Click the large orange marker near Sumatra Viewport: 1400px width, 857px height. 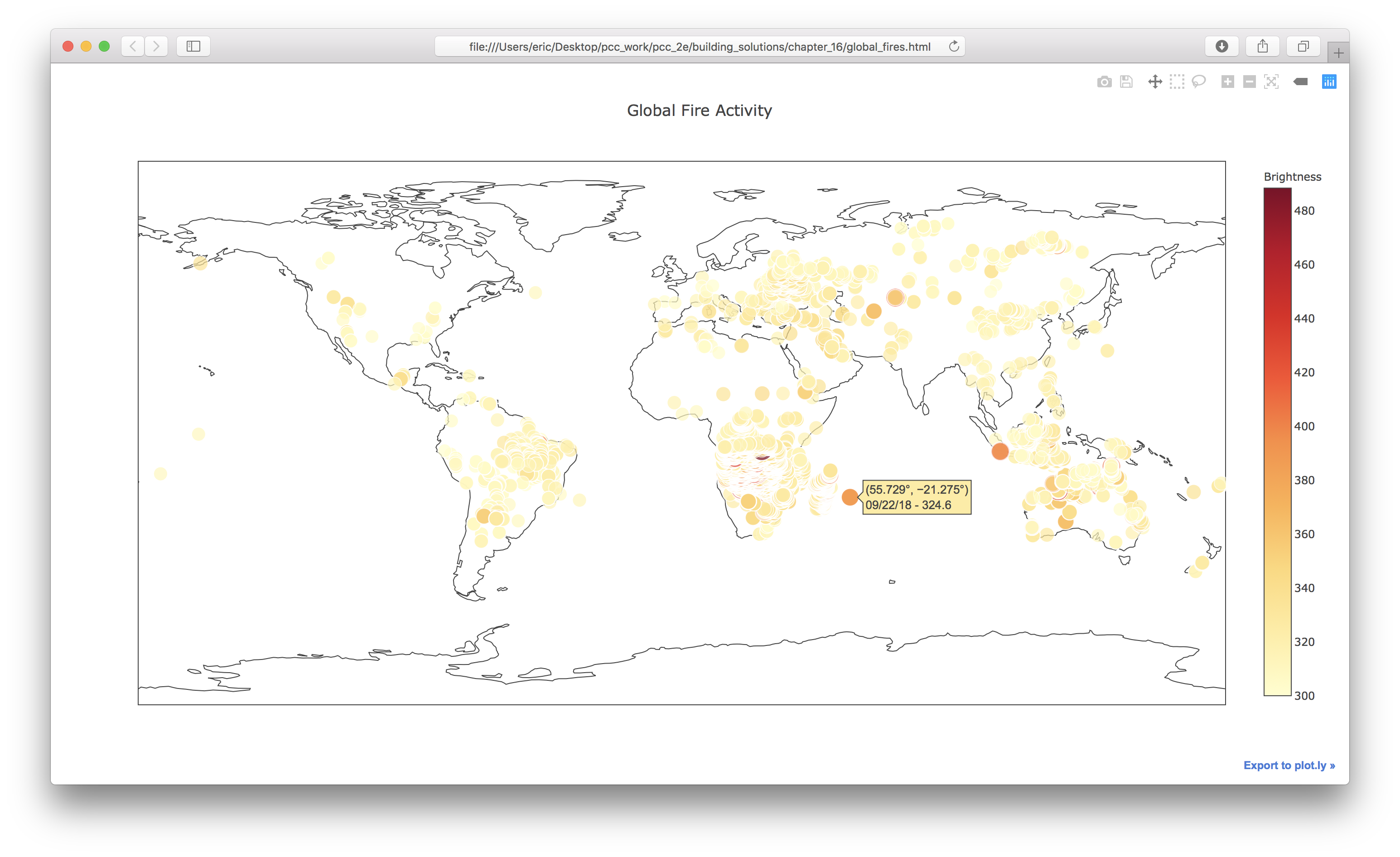[1000, 452]
